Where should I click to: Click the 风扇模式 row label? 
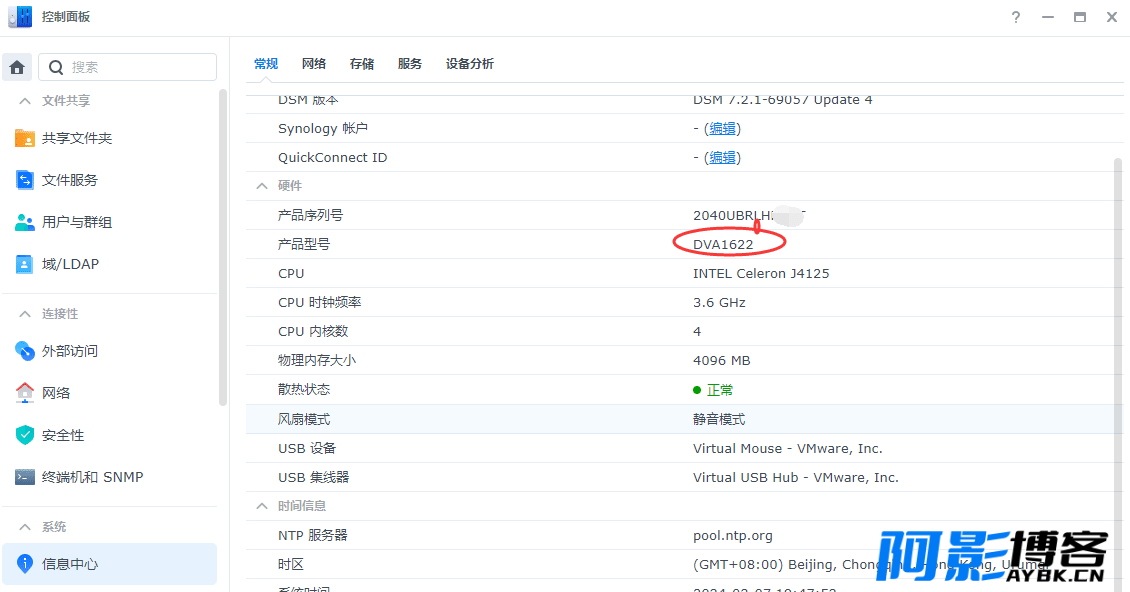pos(304,419)
